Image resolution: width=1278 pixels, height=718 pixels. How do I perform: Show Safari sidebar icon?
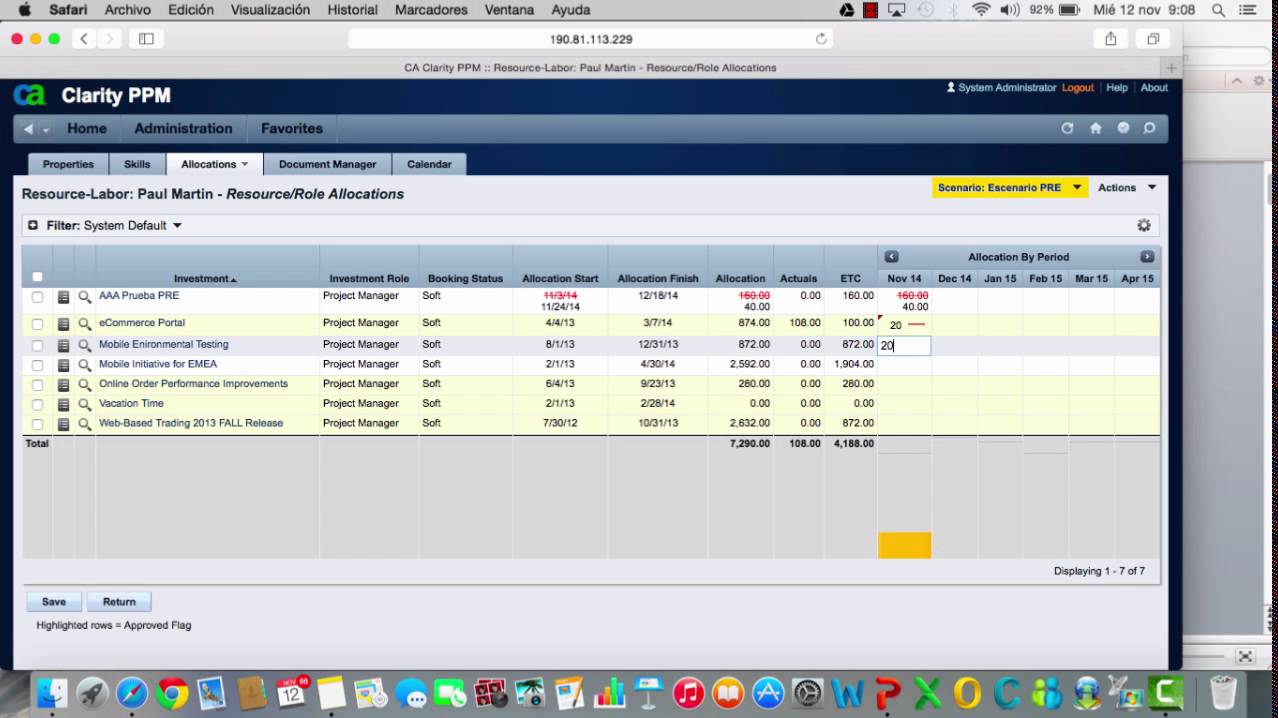pyautogui.click(x=146, y=39)
